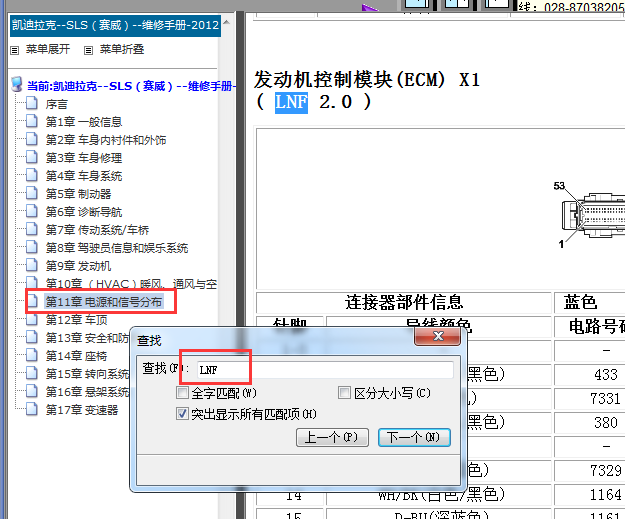Open the current manual root node 当前:凯迪拉克--SLS

click(x=132, y=86)
